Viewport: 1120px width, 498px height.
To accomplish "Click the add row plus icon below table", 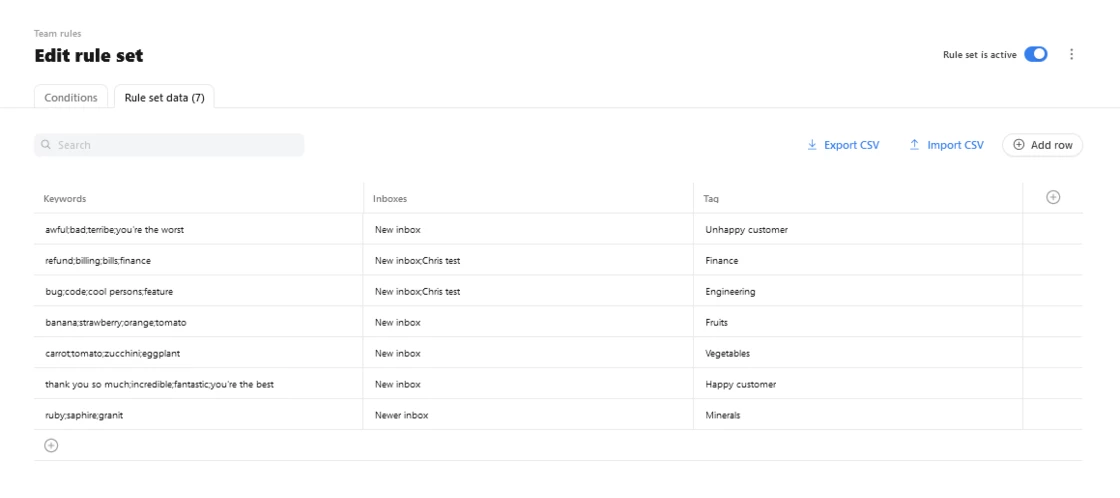I will (51, 445).
